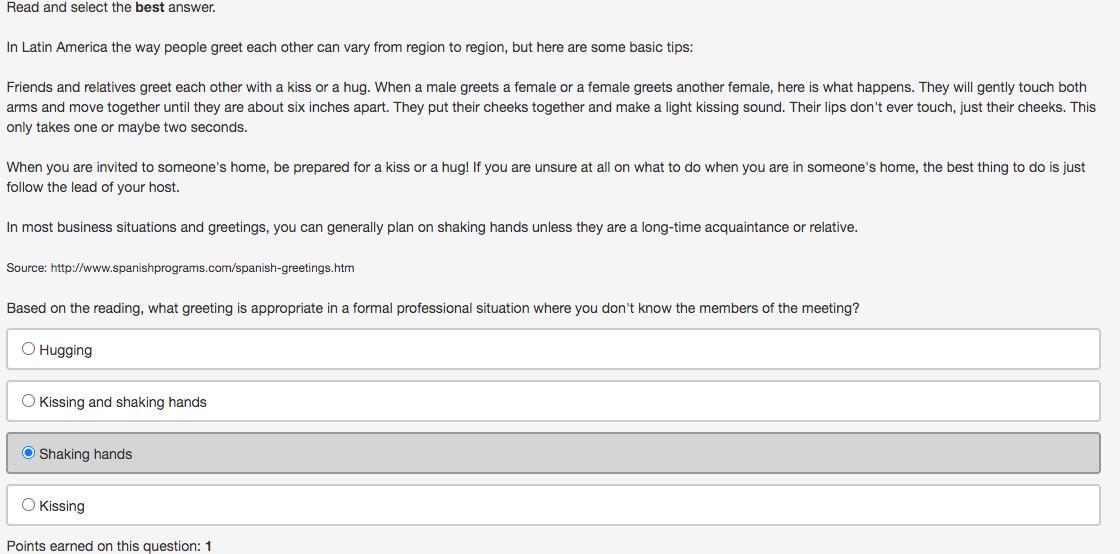Click the "Shaking hands" answer label text

86,454
